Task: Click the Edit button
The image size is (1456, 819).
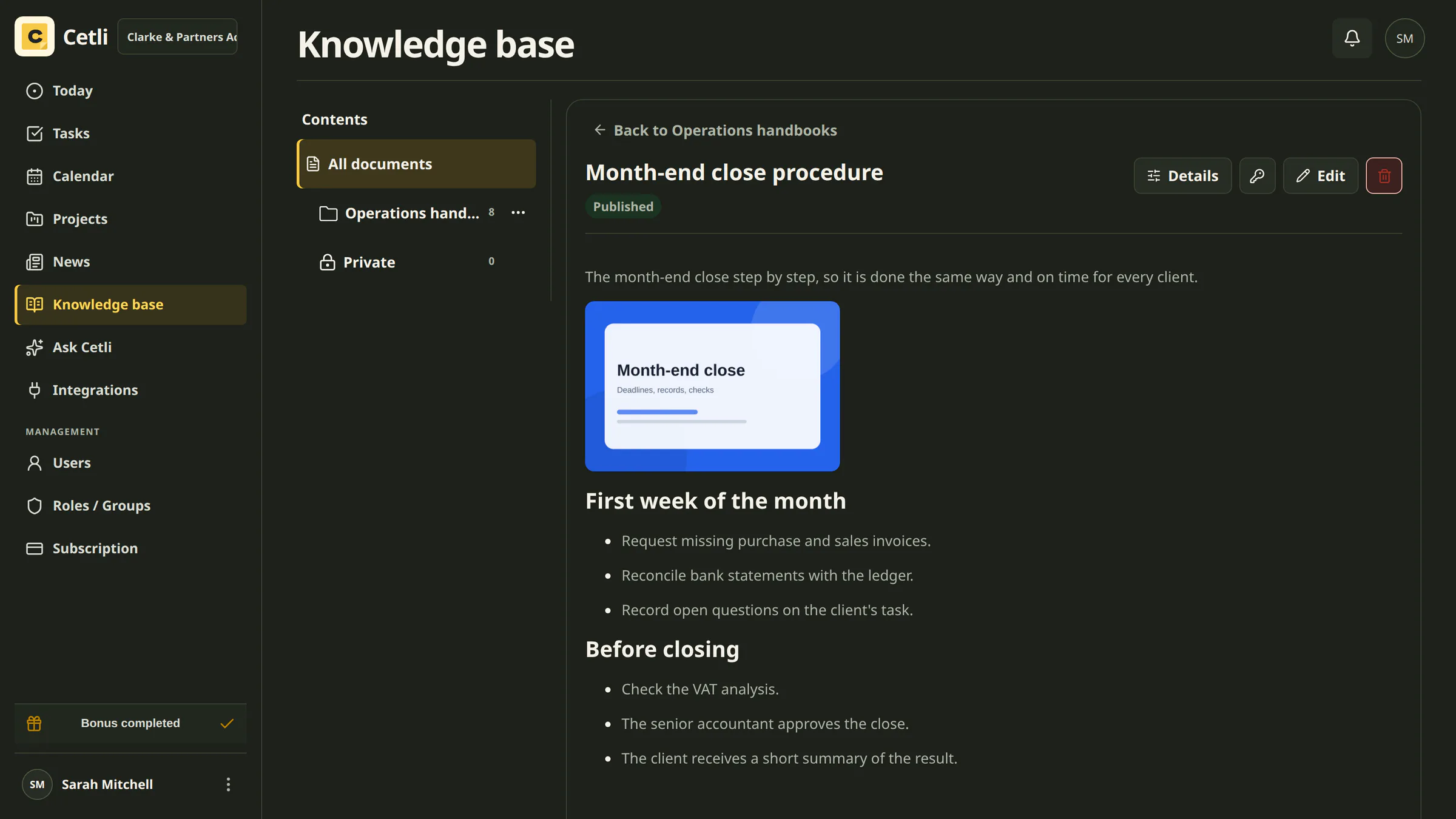Action: click(x=1320, y=176)
